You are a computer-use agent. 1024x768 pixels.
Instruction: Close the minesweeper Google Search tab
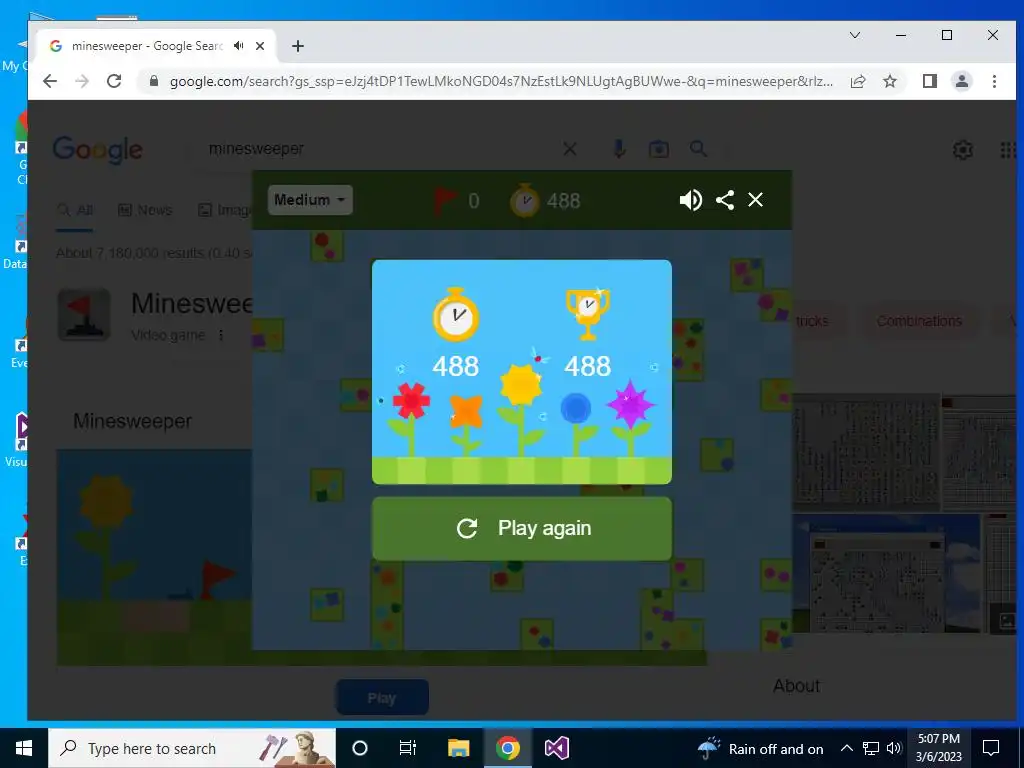pos(260,46)
